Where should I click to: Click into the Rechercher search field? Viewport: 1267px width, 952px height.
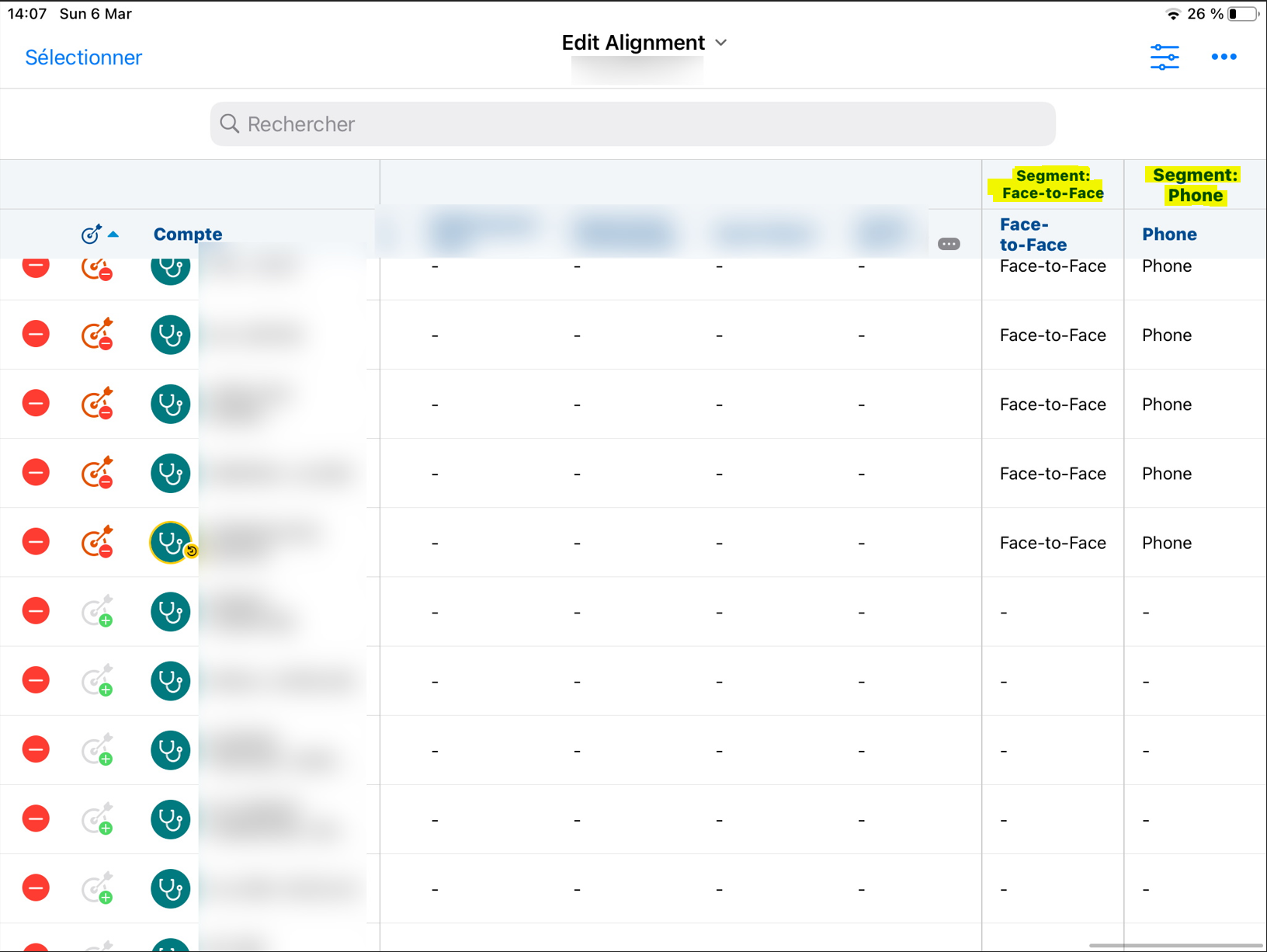pos(633,124)
